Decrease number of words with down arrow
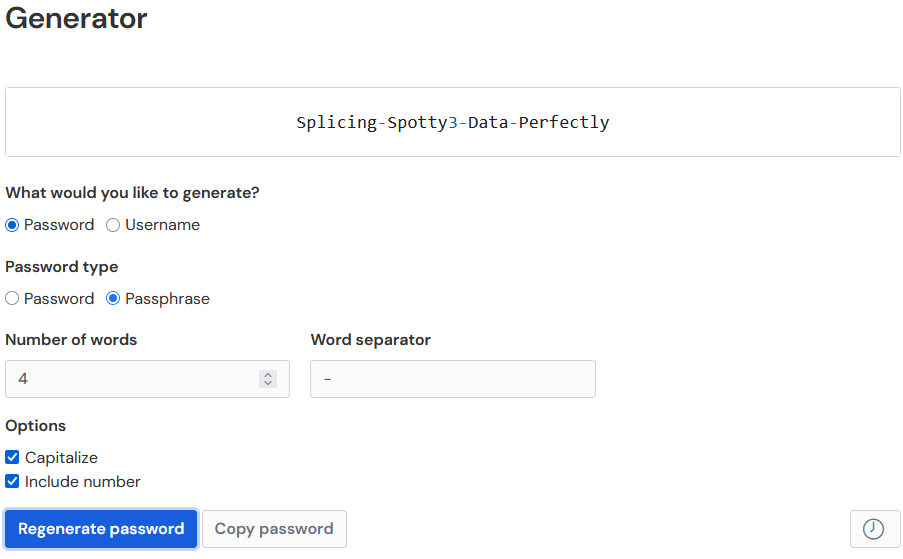Viewport: 903px width, 559px height. click(267, 383)
